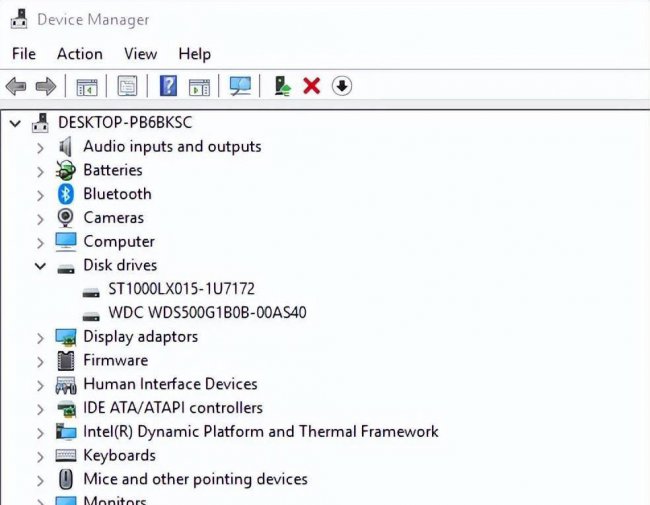This screenshot has height=505, width=650.
Task: Select Mice and other pointing devices label
Action: click(x=196, y=479)
